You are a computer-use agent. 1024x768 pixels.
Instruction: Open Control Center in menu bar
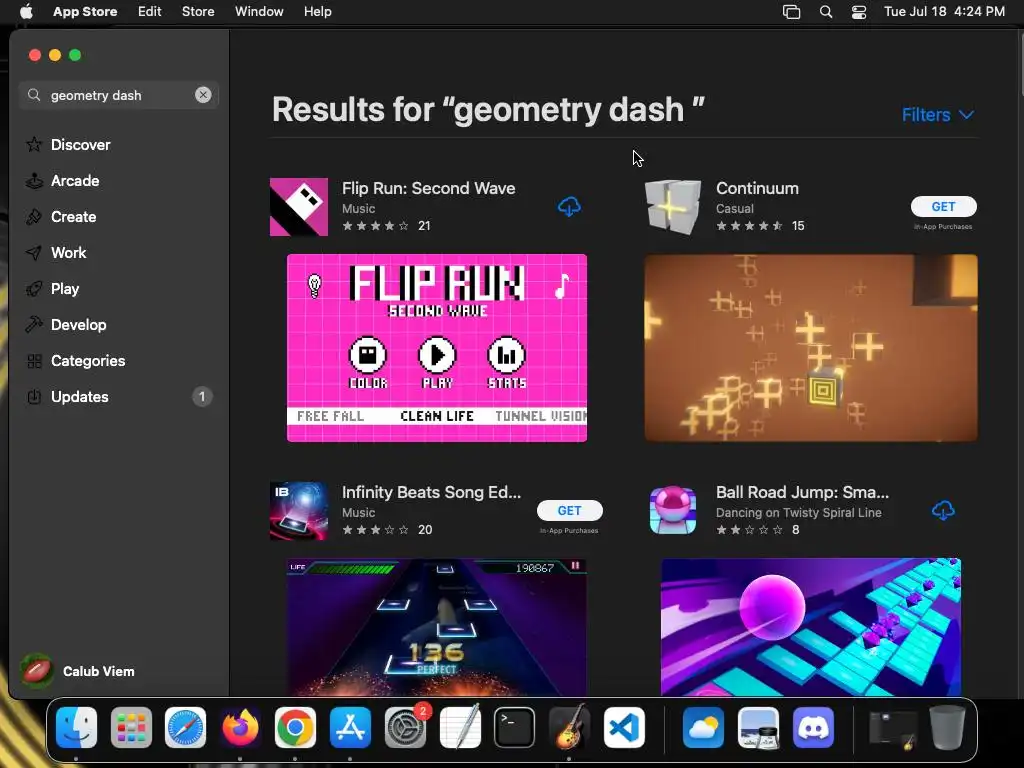(859, 12)
